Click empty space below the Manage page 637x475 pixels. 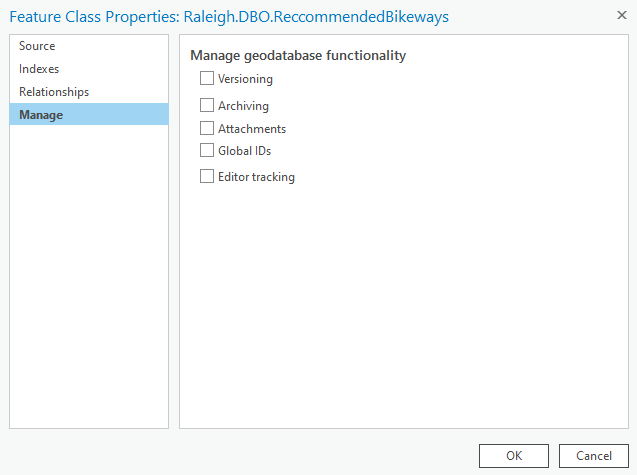(x=88, y=280)
